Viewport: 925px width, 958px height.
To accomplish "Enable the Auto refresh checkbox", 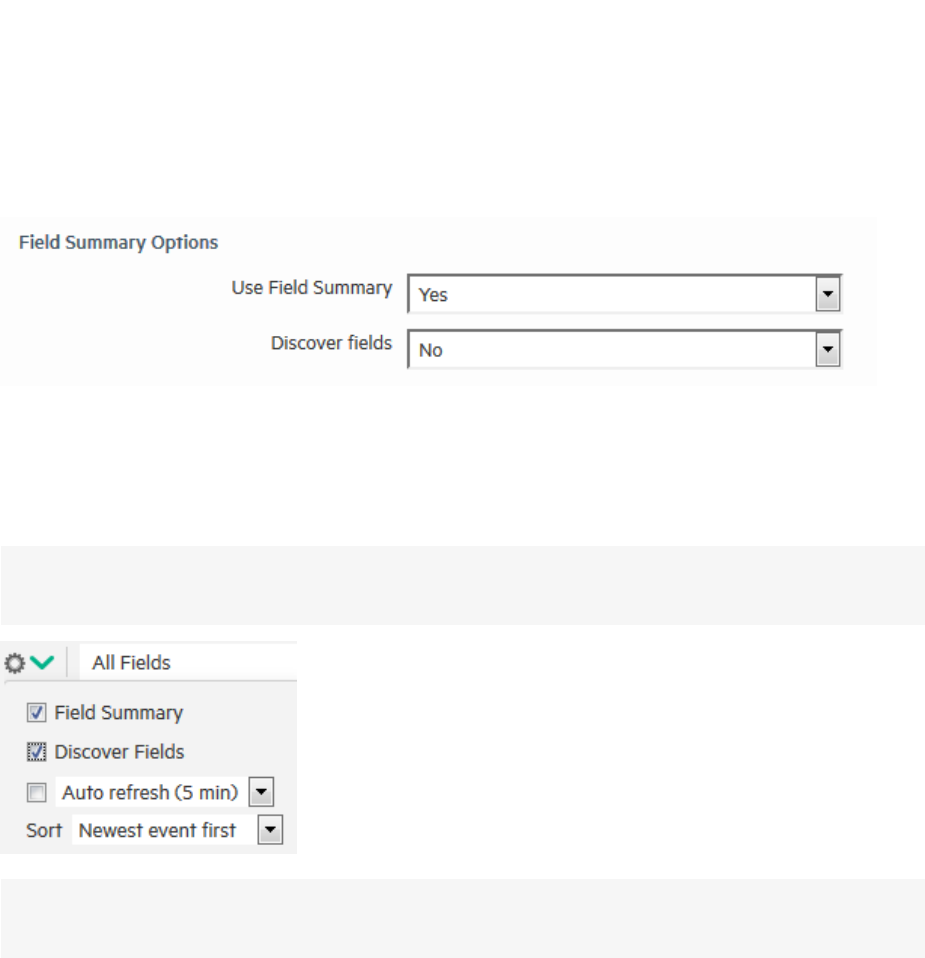I will coord(37,793).
